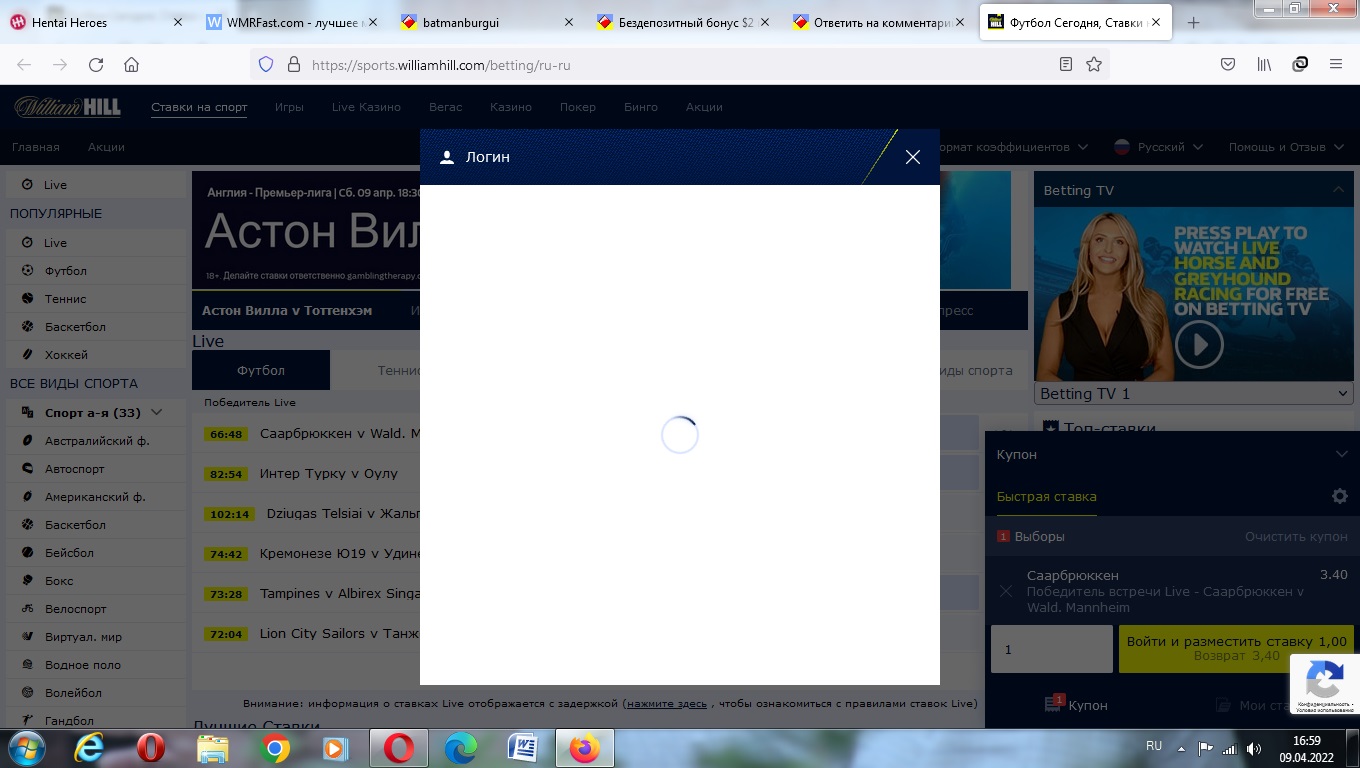Open Бейсбол in the sports list
1360x768 pixels.
(95, 553)
